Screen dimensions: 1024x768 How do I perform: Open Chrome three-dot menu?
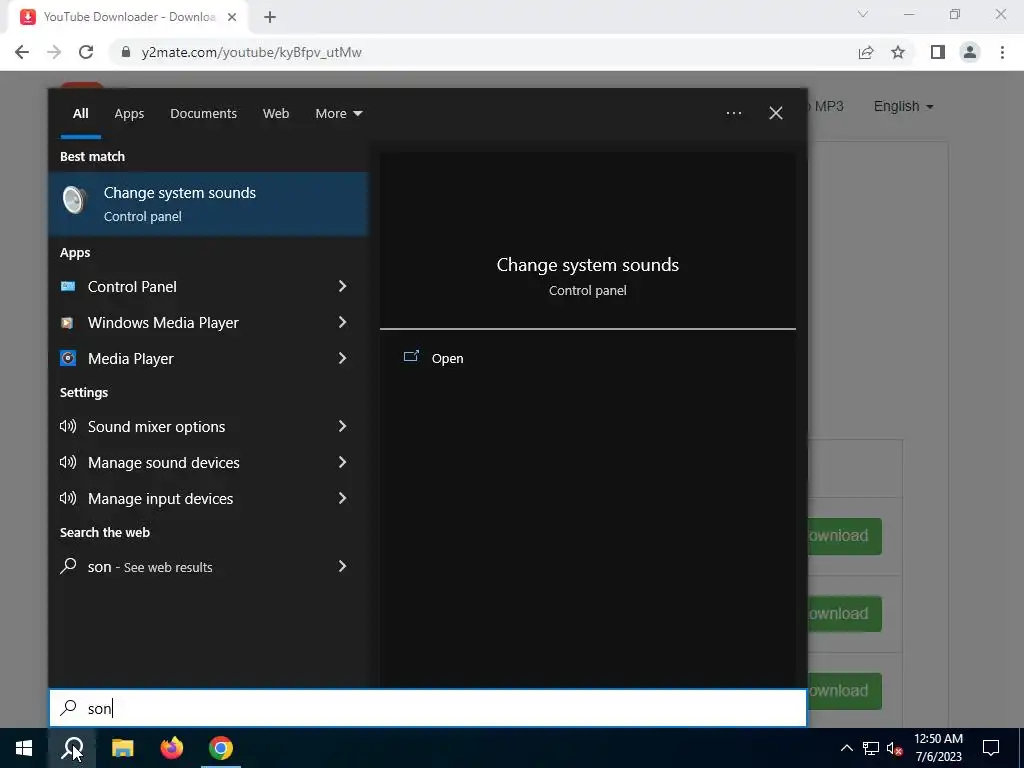click(x=1002, y=52)
